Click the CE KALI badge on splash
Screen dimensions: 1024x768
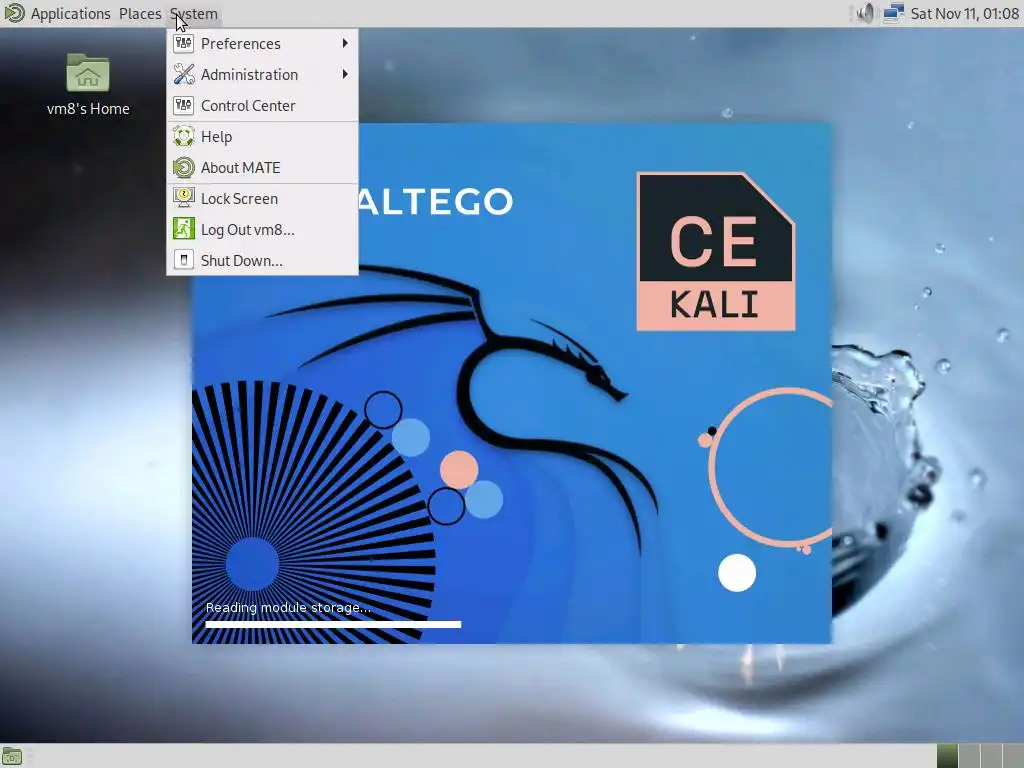point(716,251)
